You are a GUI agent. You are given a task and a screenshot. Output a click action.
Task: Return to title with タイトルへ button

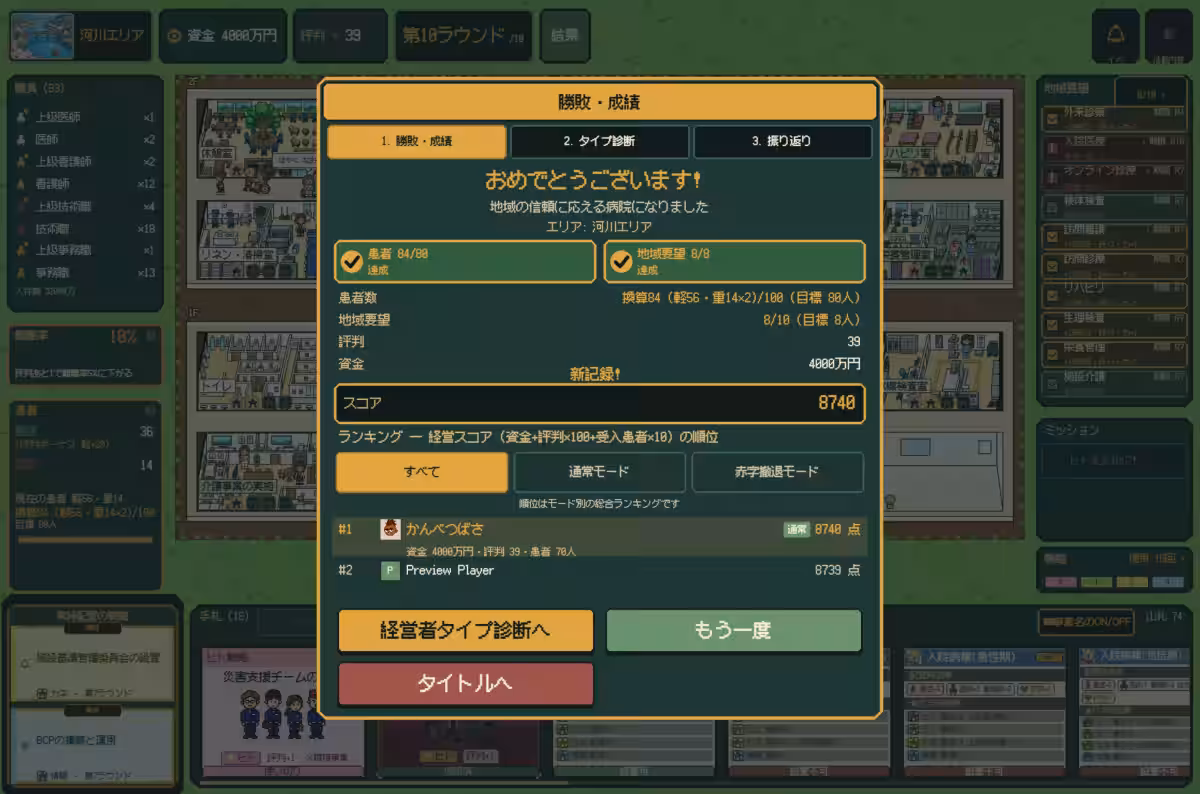pyautogui.click(x=466, y=684)
